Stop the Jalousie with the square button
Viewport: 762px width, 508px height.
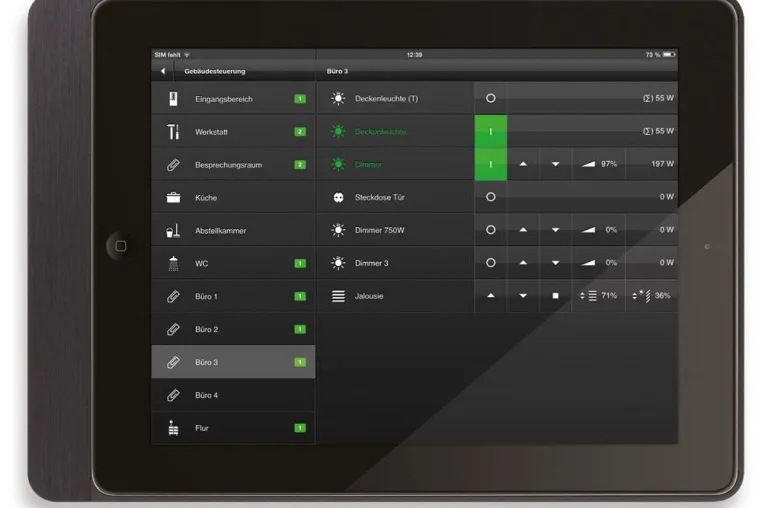tap(555, 296)
